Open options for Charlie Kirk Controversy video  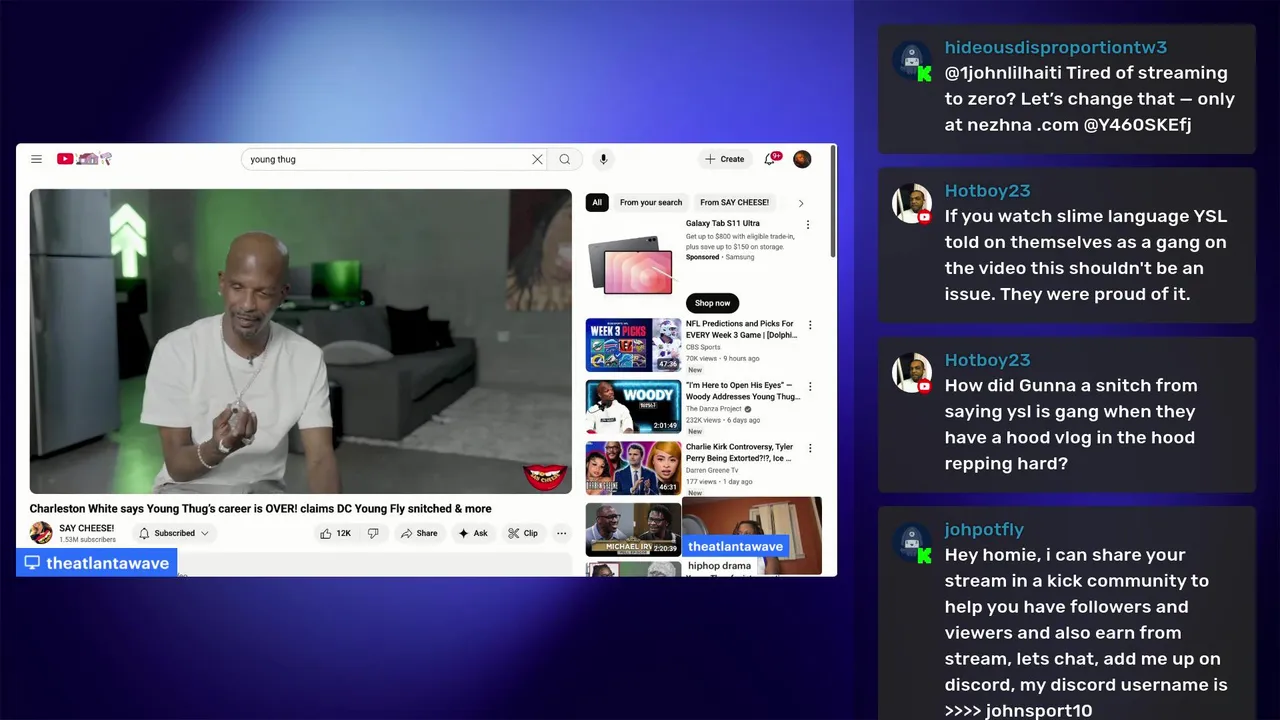[810, 448]
